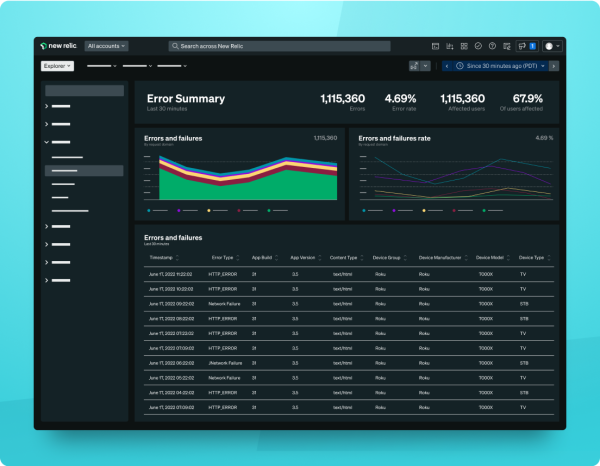The image size is (600, 466).
Task: Open the chart icon in the top bar
Action: pyautogui.click(x=450, y=46)
